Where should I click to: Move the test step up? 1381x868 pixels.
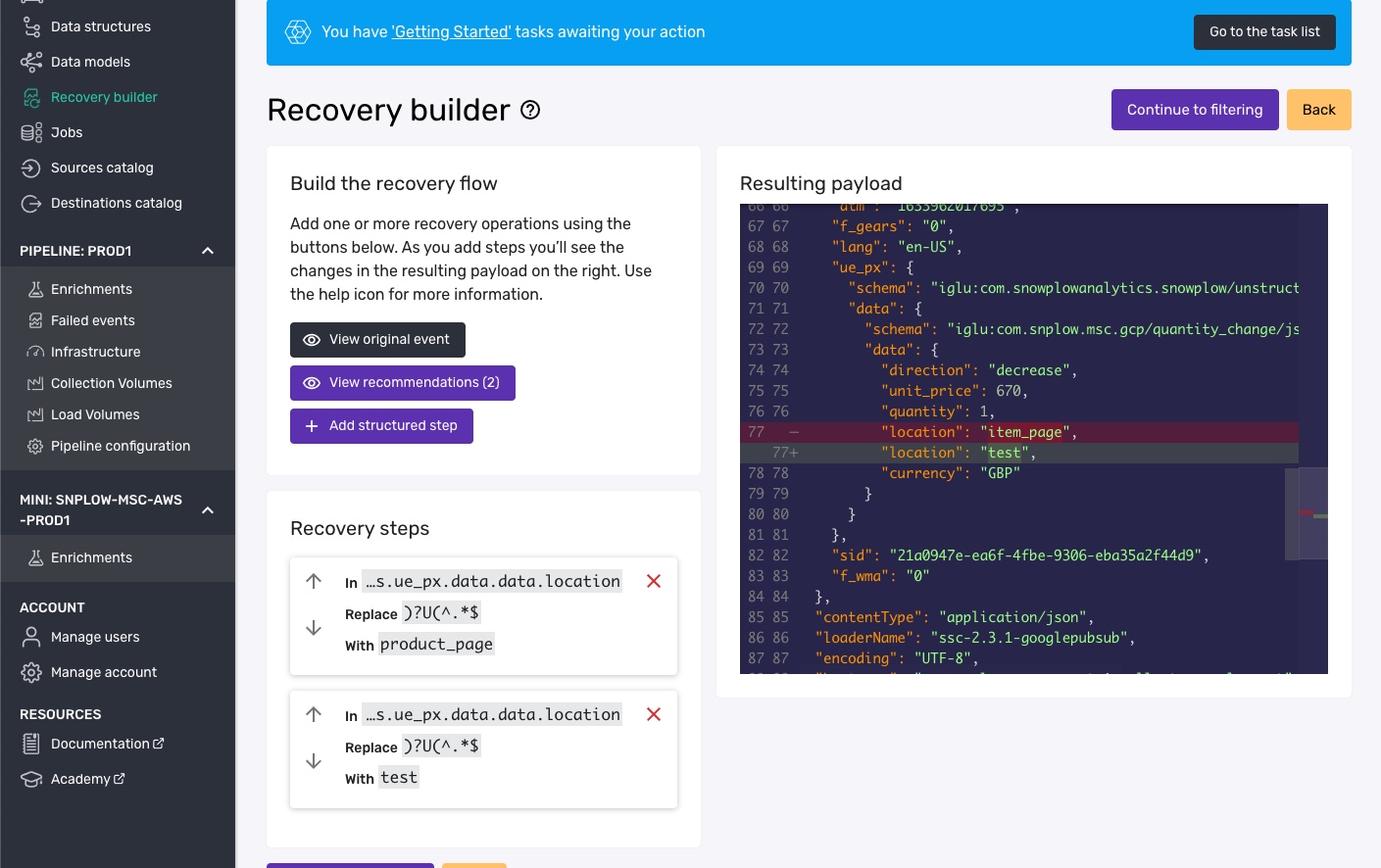pos(314,714)
